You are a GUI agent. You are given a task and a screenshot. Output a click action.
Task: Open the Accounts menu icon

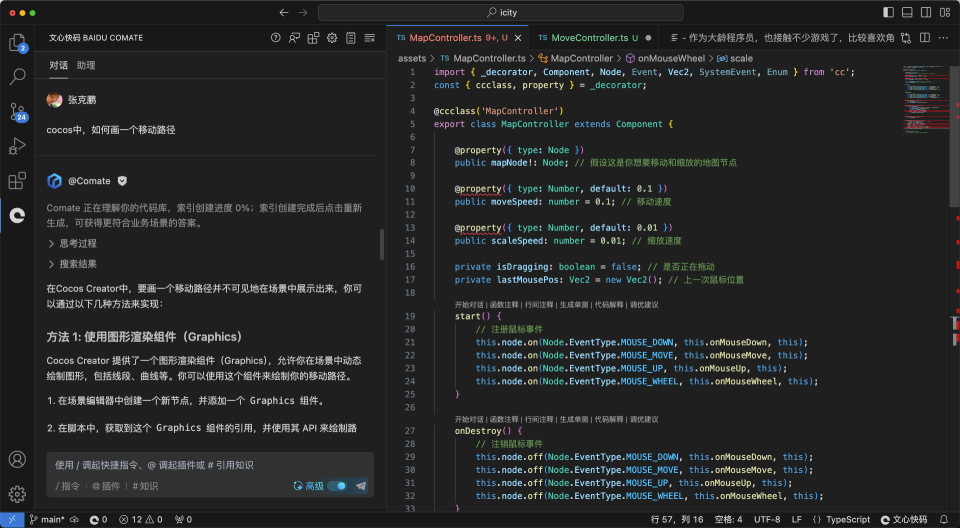(17, 459)
